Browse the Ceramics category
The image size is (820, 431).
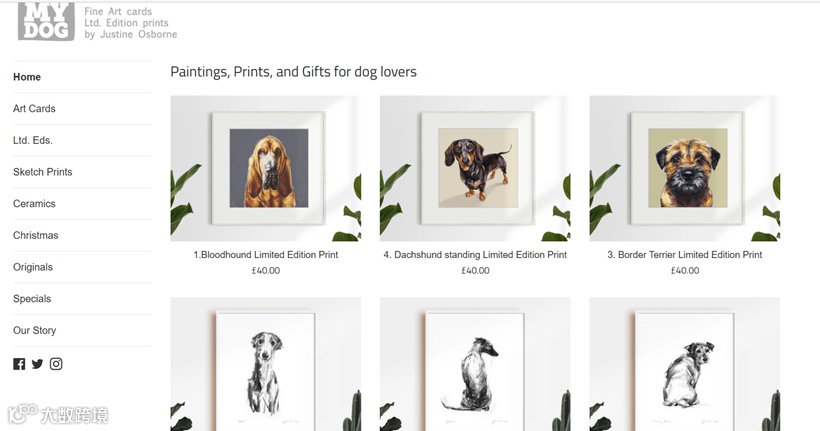tap(34, 204)
